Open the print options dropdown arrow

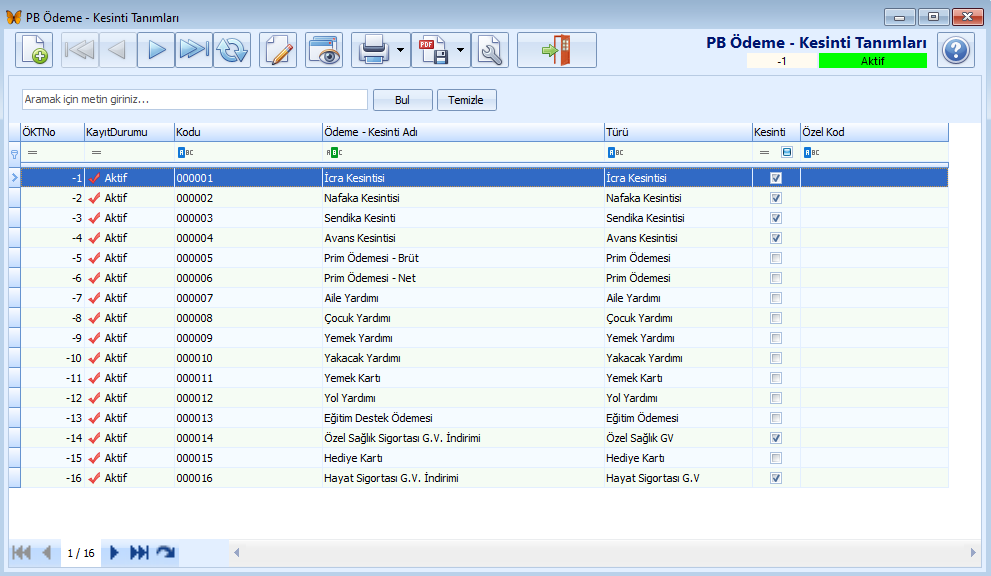click(401, 50)
